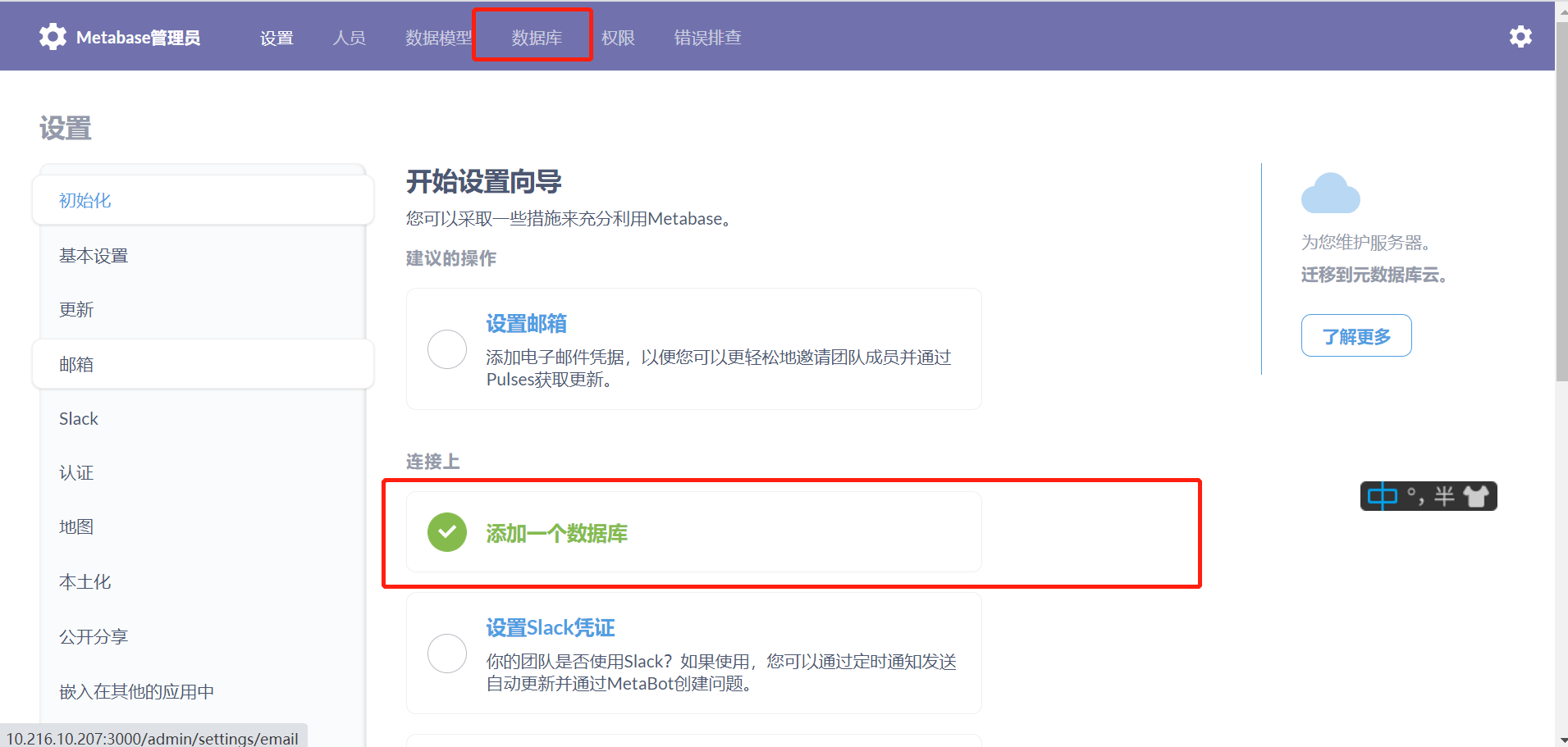This screenshot has width=1568, height=747.
Task: Select 公开分享 in settings sidebar
Action: point(203,637)
